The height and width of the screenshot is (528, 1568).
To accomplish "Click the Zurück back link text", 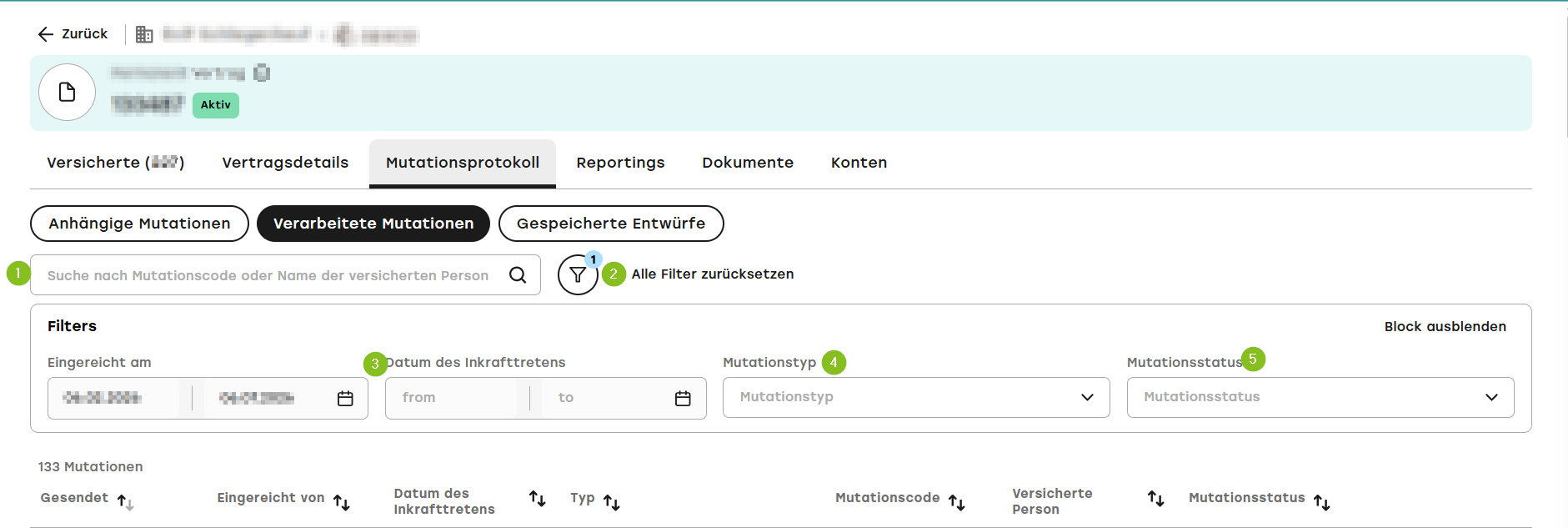I will click(85, 34).
